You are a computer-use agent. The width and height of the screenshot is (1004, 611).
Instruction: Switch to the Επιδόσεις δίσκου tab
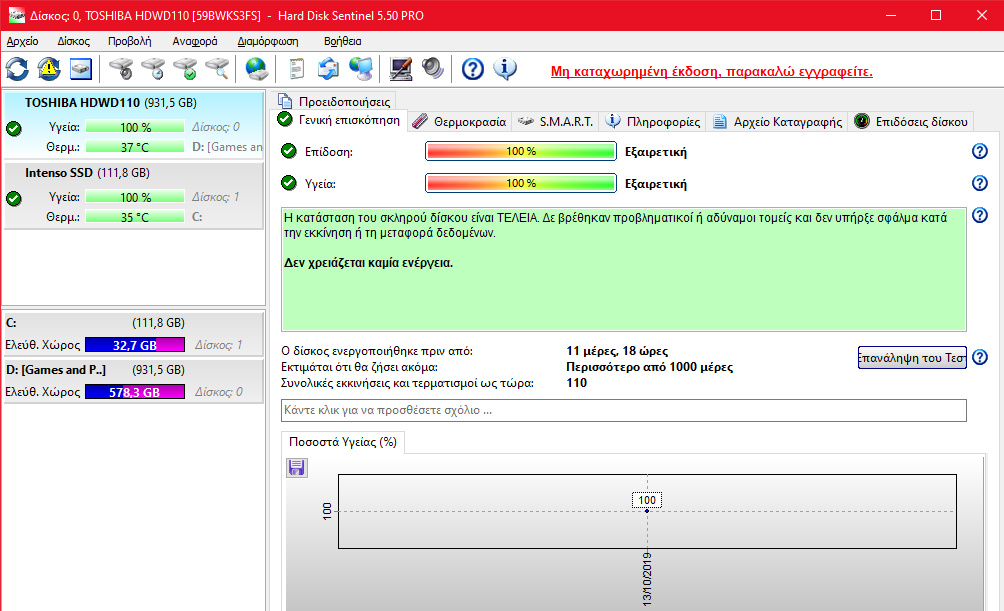[912, 122]
